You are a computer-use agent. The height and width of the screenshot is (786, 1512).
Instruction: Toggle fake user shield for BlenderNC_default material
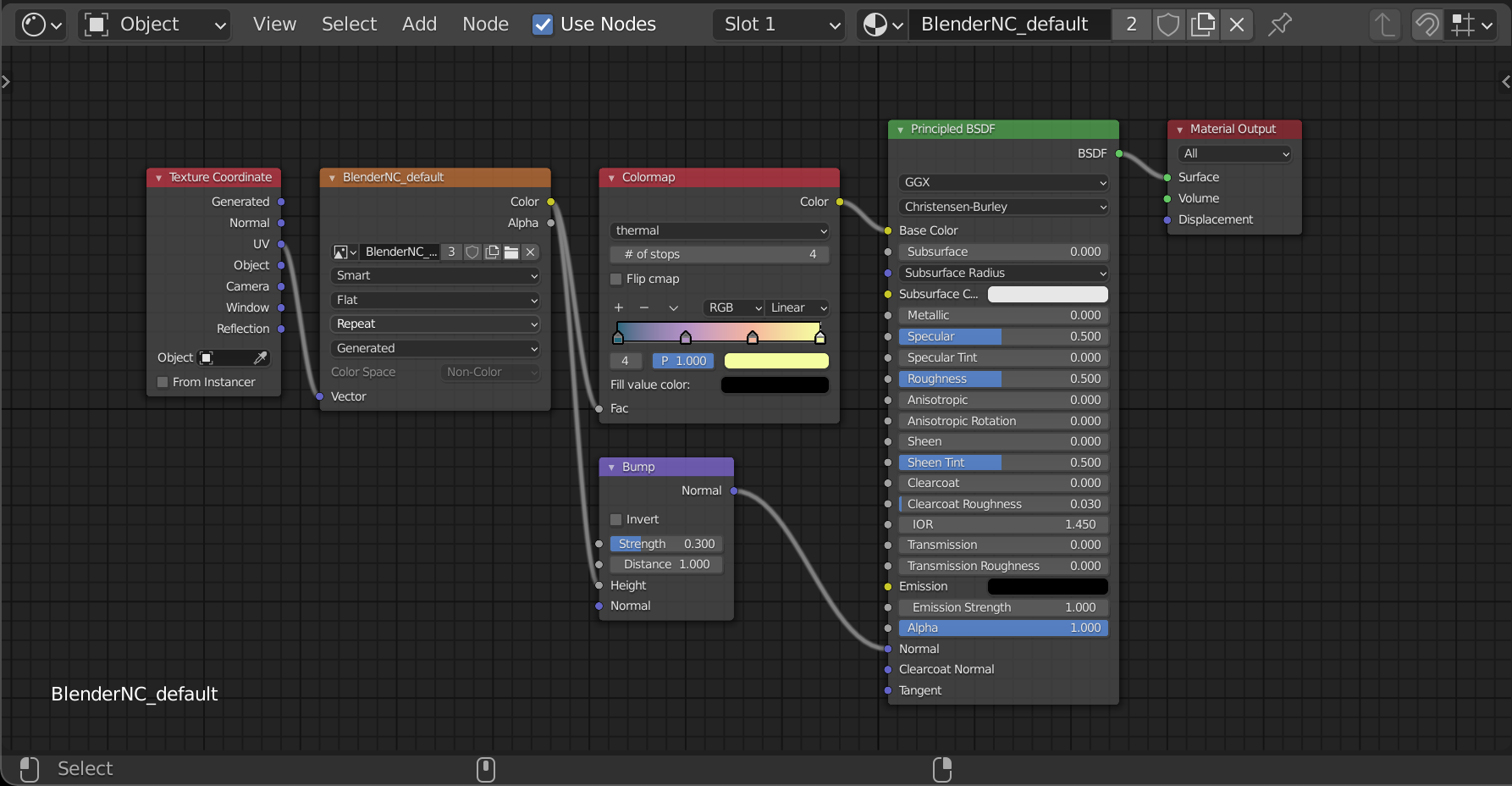[1169, 25]
